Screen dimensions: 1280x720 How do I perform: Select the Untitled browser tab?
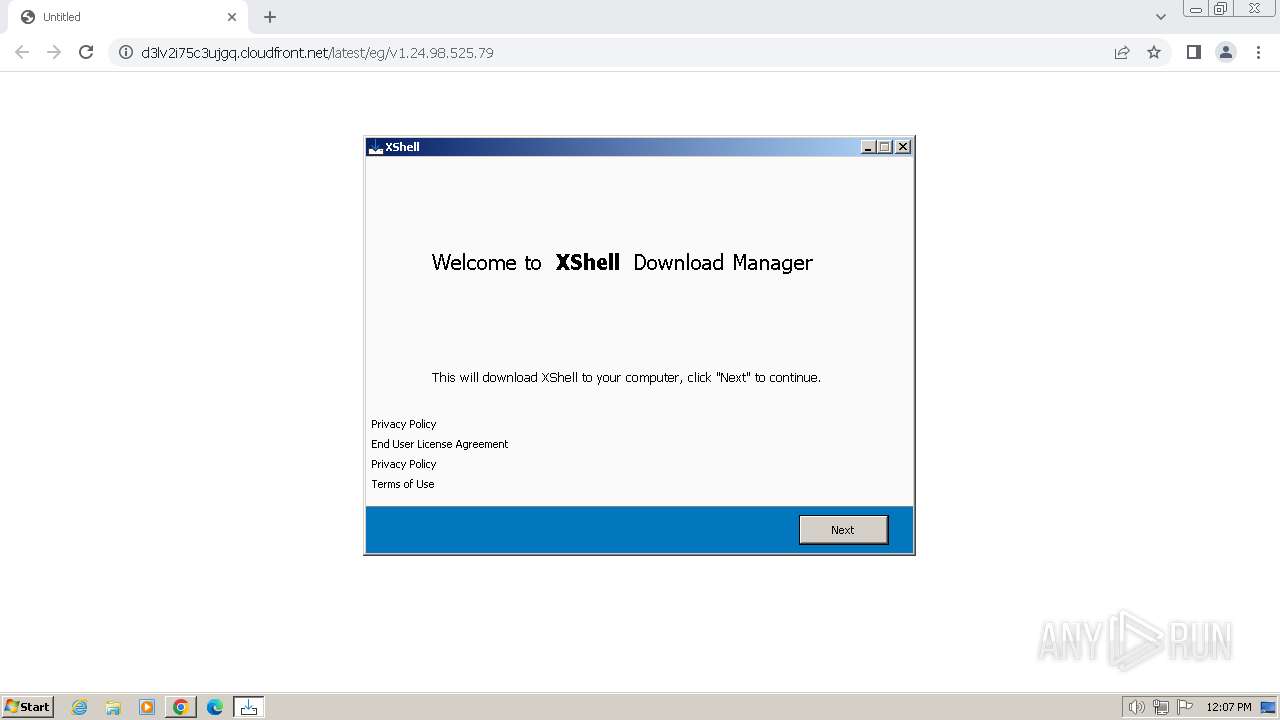tap(128, 17)
